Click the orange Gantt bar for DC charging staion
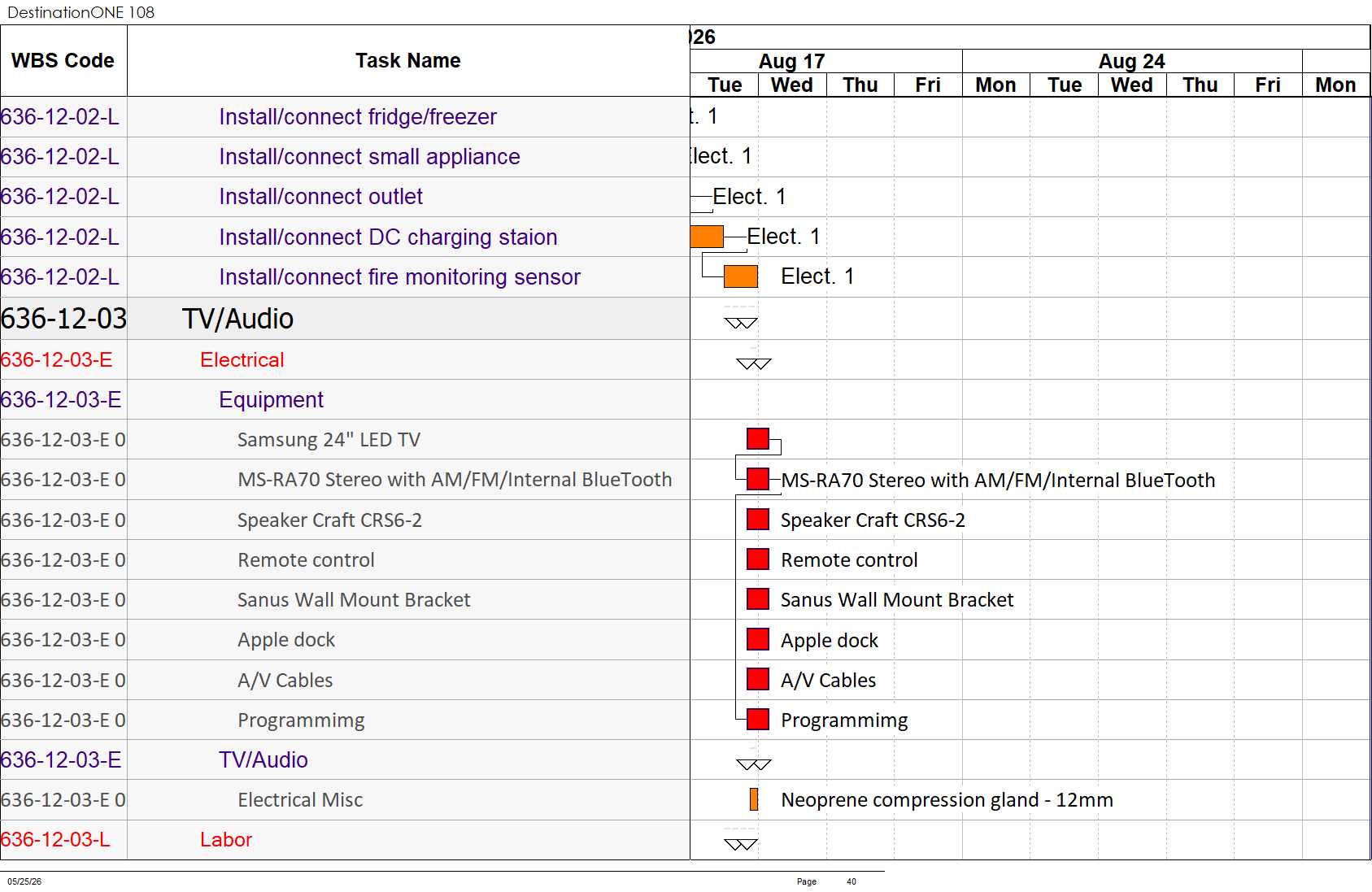Viewport: 1372px width, 892px height. [x=707, y=237]
